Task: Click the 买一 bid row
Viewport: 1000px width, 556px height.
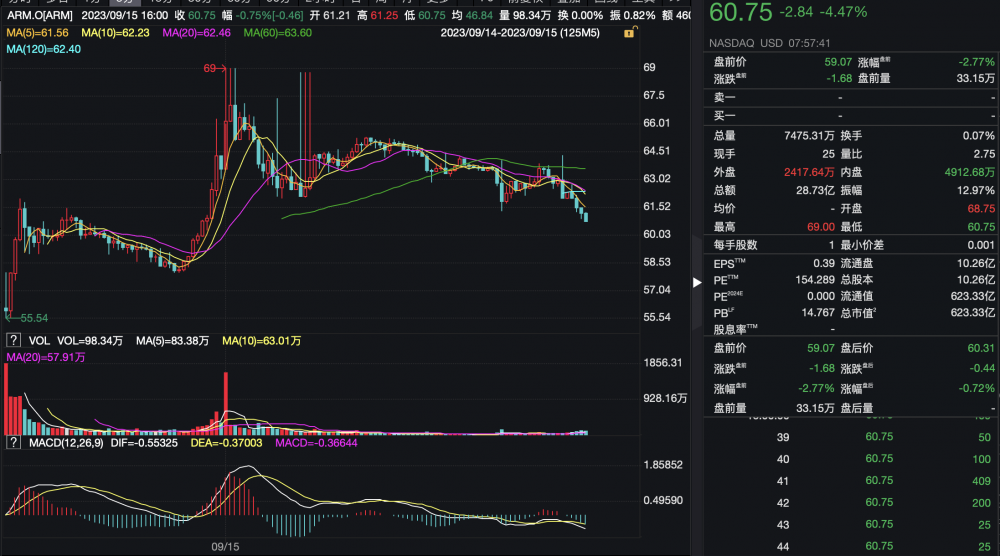Action: pyautogui.click(x=849, y=116)
